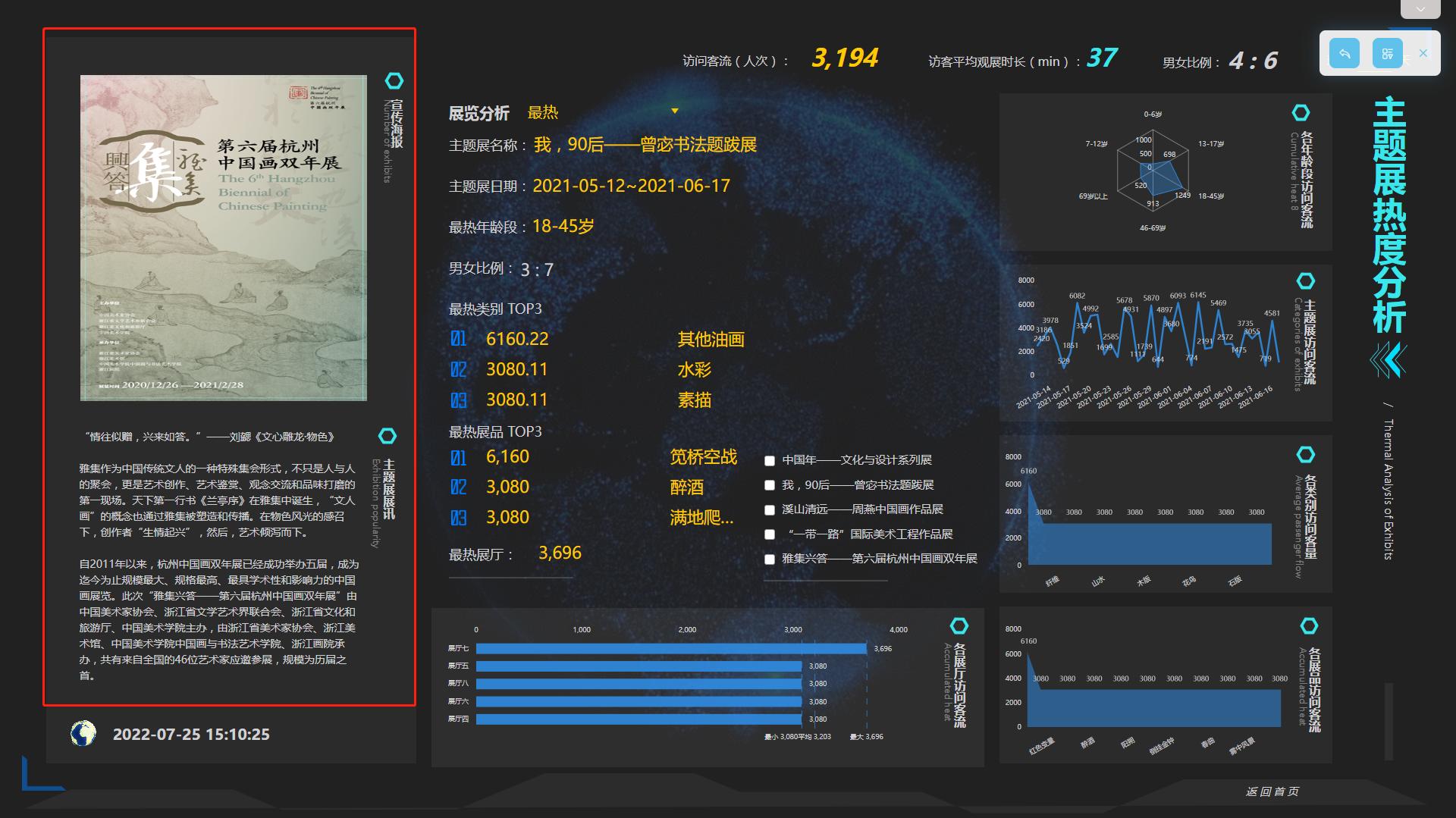1456x818 pixels.
Task: Open the 最热 dropdown in 展览分析
Action: [x=543, y=112]
